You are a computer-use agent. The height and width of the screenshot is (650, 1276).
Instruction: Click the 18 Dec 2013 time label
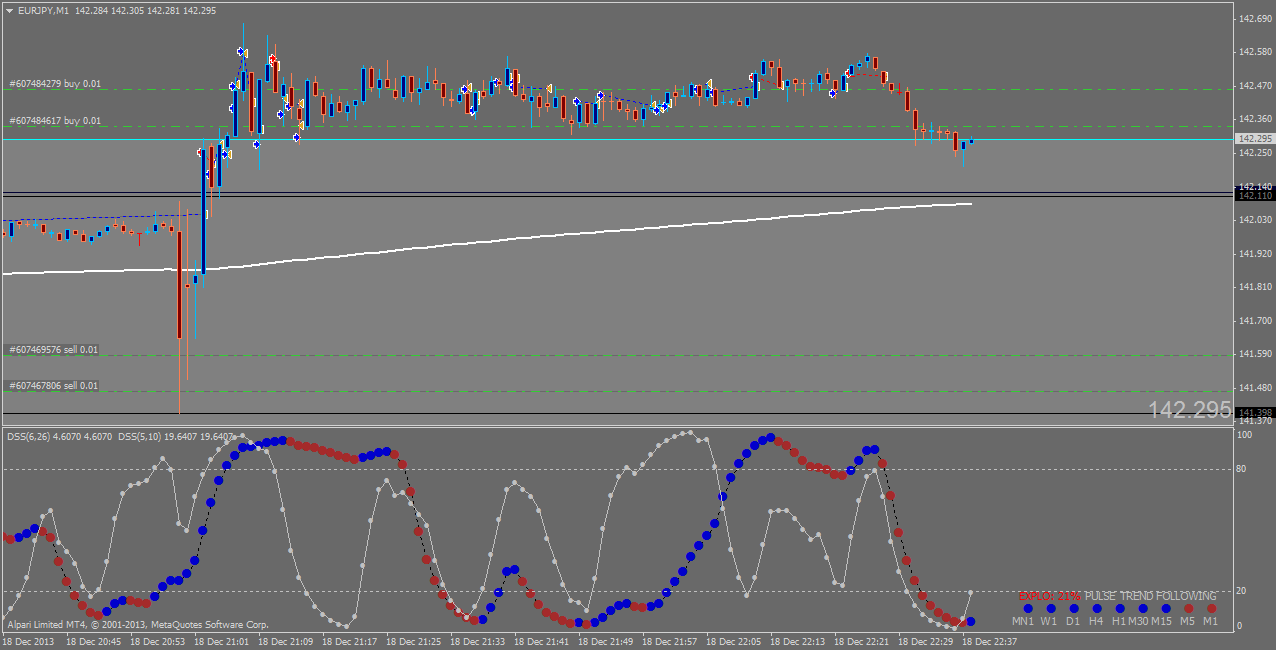click(28, 641)
